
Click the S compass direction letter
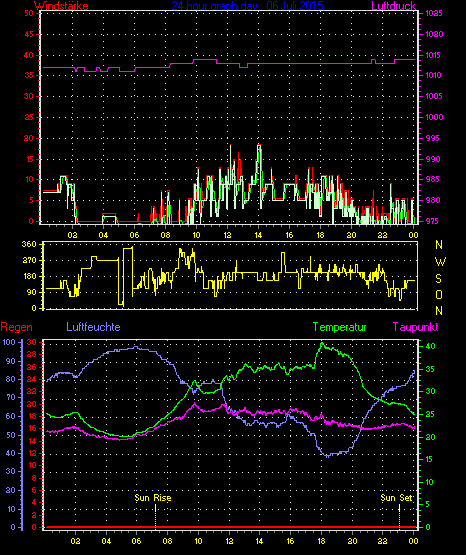coord(438,279)
